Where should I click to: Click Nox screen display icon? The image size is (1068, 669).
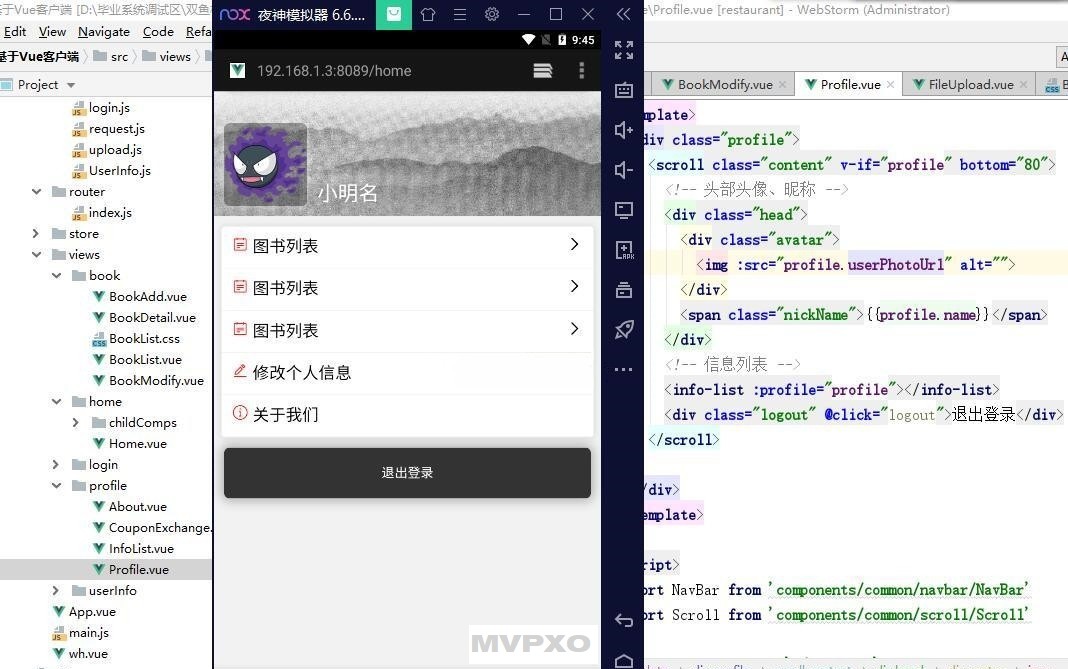pos(624,210)
